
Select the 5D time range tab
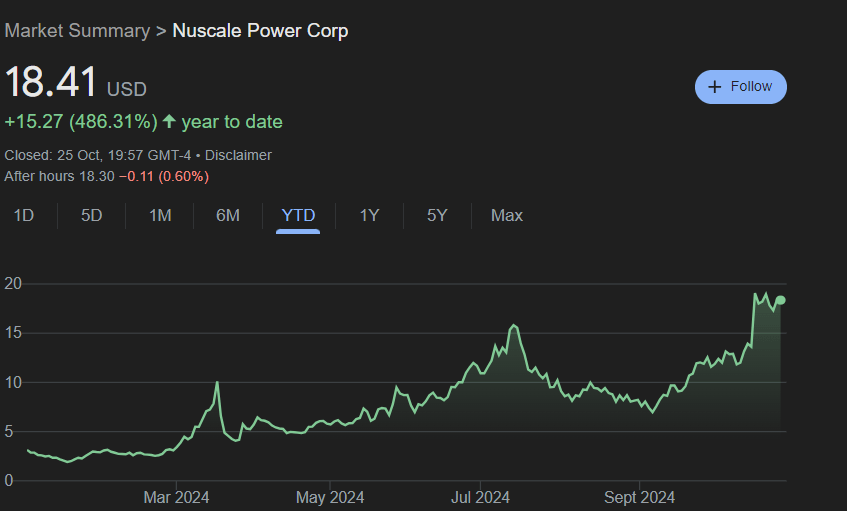click(91, 216)
